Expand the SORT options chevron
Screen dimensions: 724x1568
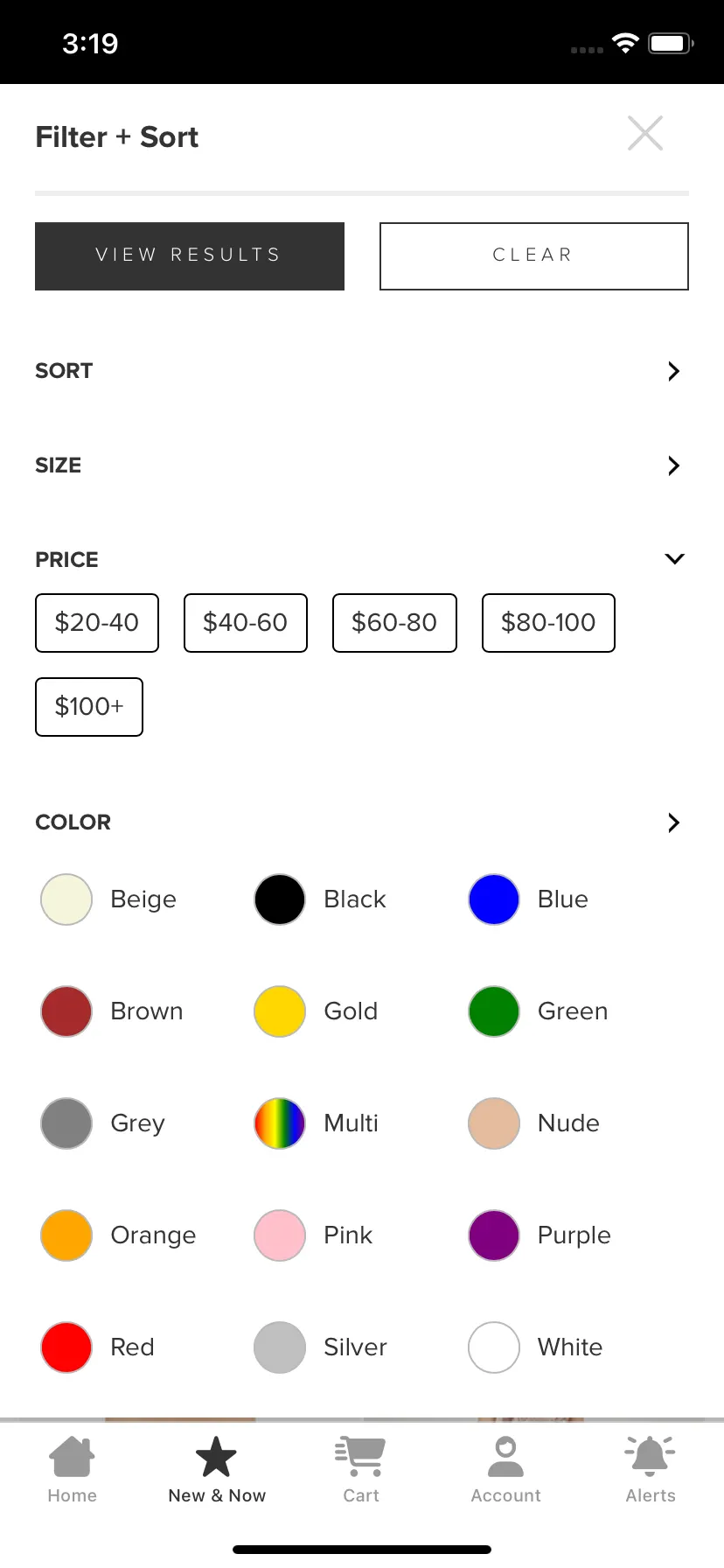point(673,371)
